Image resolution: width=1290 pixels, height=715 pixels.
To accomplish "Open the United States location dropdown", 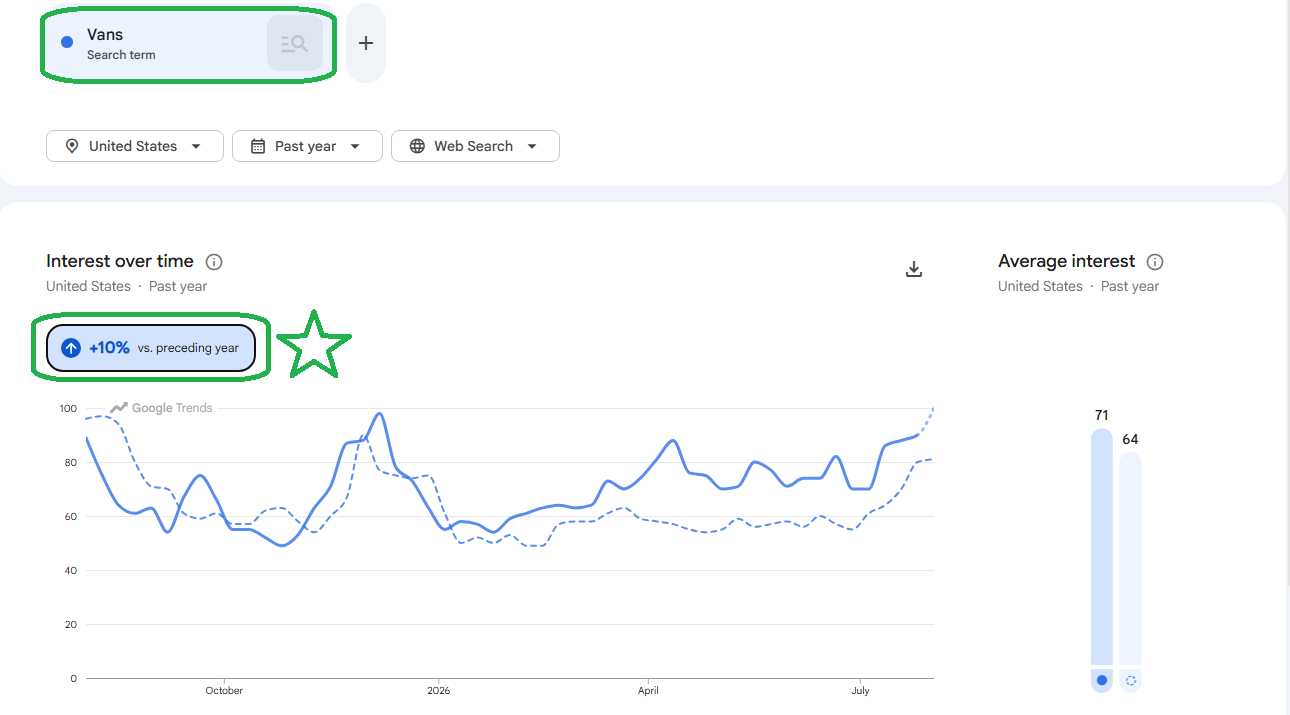I will [x=135, y=146].
